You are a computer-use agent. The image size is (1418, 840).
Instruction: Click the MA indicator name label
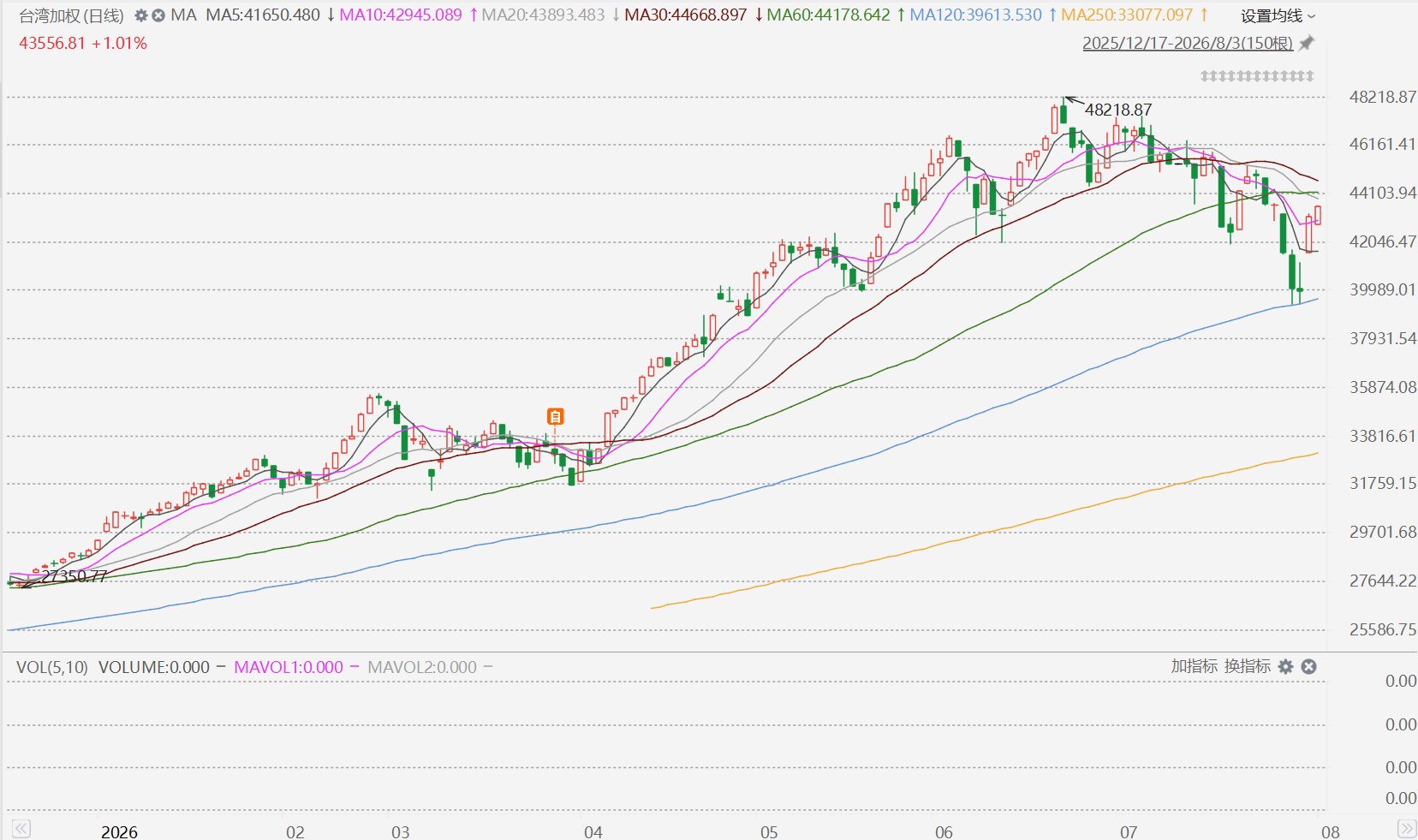(x=183, y=15)
